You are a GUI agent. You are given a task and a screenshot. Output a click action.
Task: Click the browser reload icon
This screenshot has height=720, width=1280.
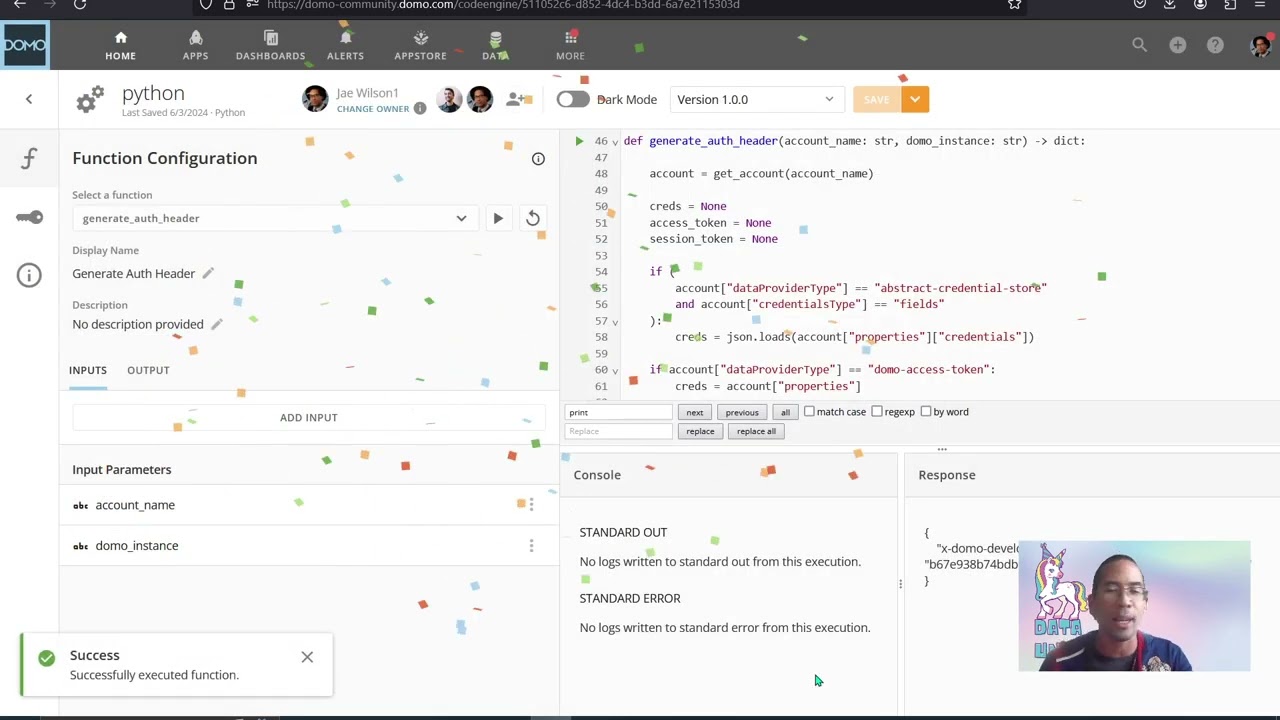80,4
